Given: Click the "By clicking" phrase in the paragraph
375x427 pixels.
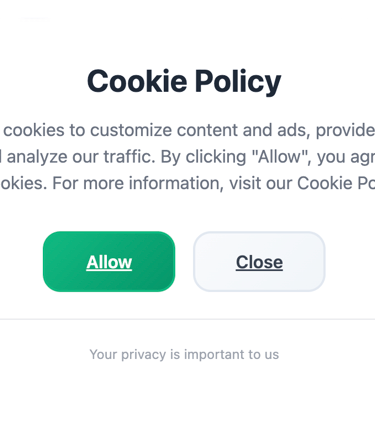Looking at the screenshot, I should point(203,157).
